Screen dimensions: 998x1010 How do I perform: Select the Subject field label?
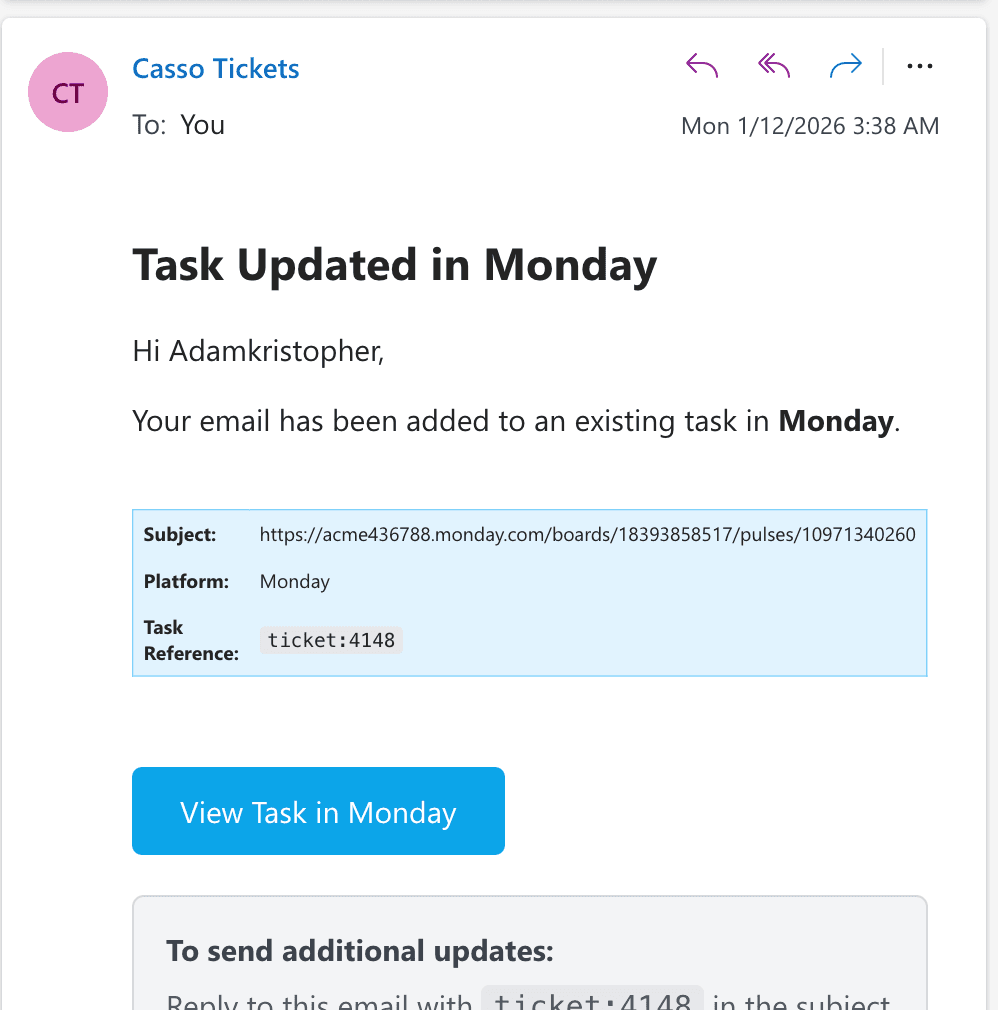(x=180, y=534)
